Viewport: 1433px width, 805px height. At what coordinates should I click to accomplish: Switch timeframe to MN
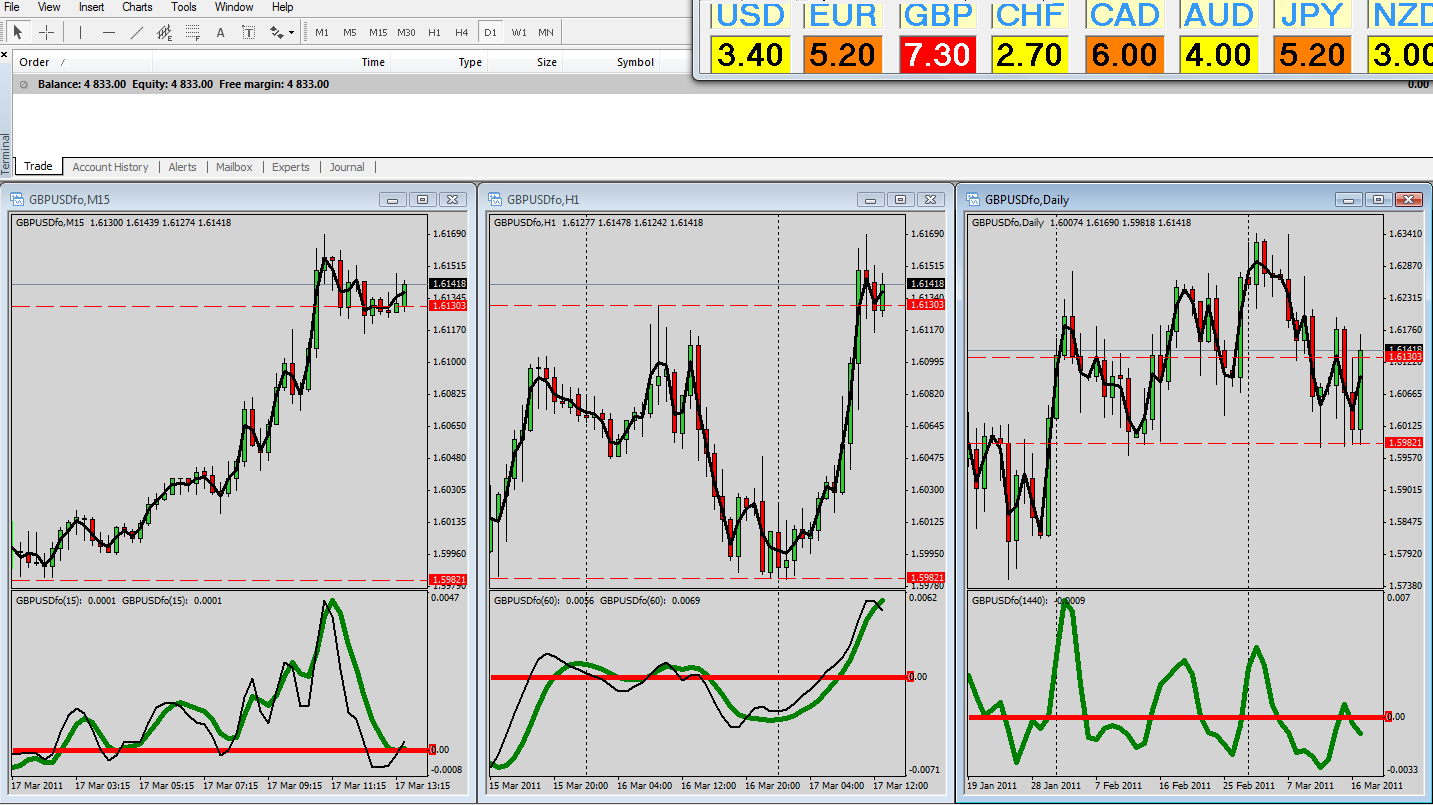point(546,32)
